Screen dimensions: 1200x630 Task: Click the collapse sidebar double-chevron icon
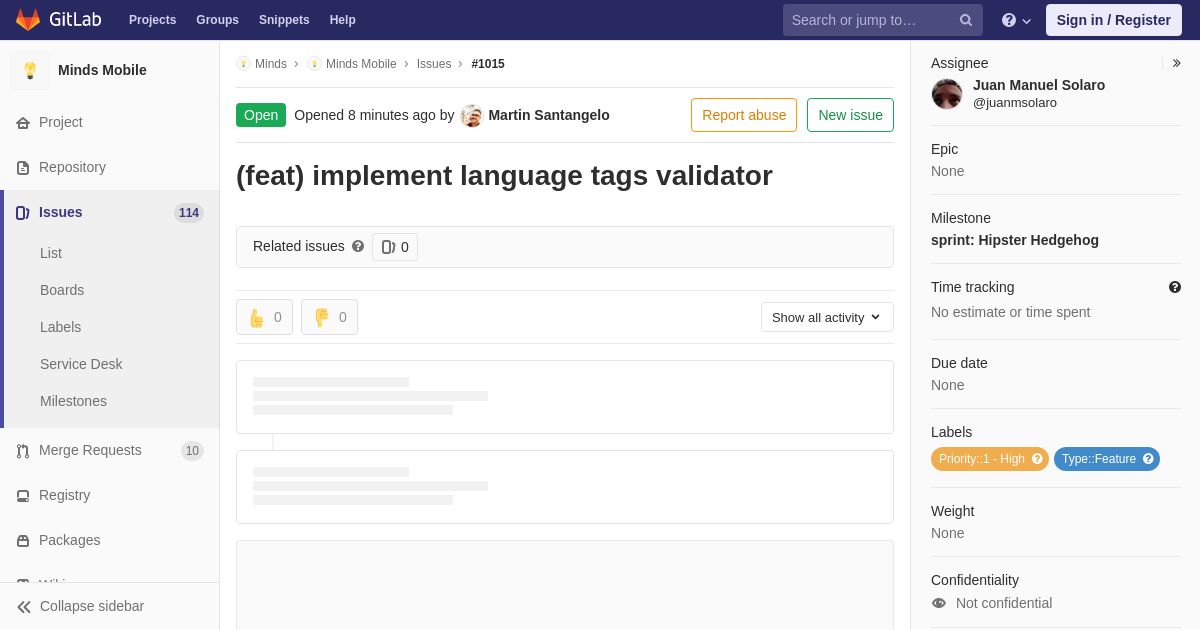point(24,607)
